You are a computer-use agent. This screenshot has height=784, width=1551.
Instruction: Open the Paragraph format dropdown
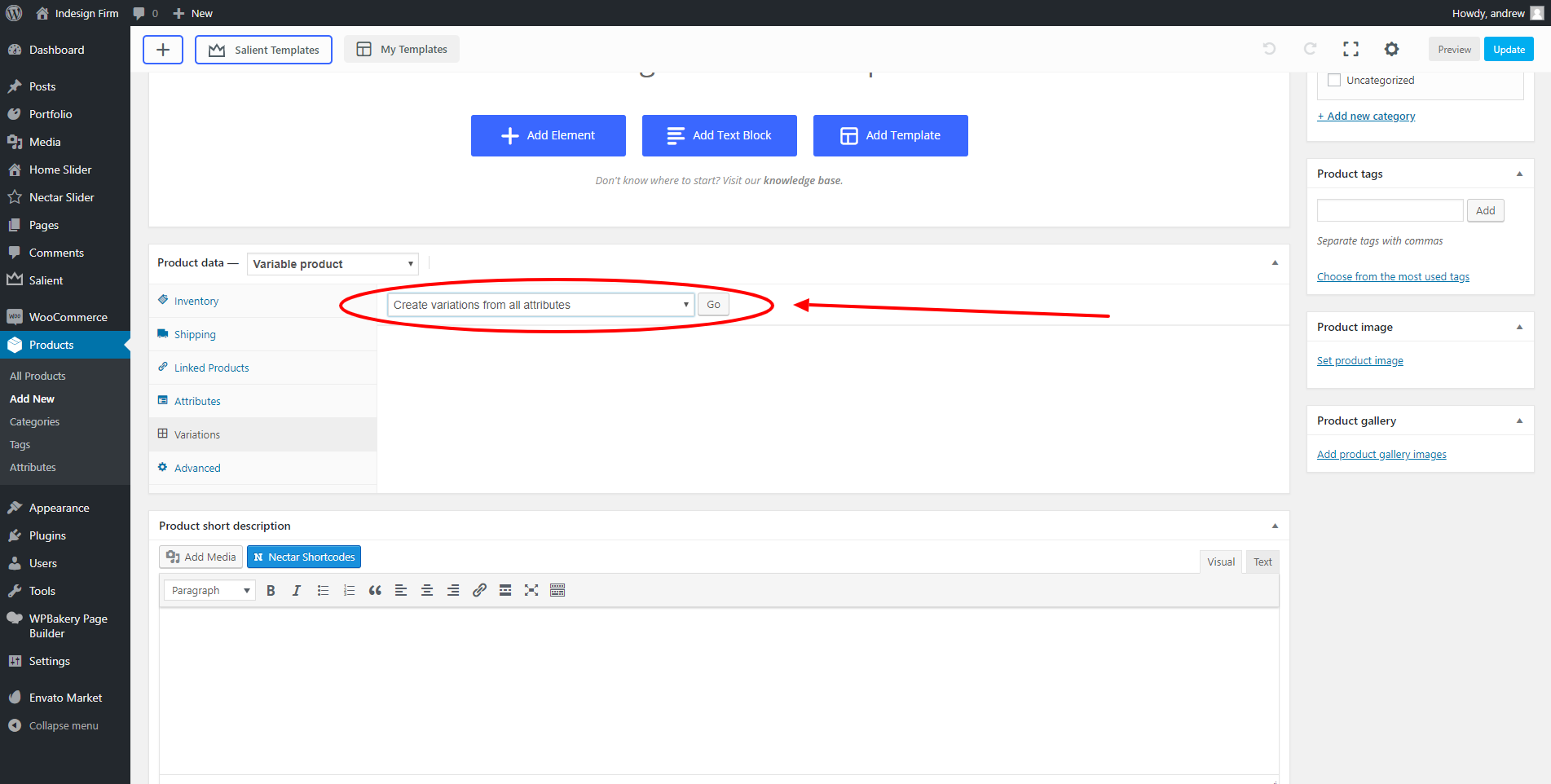[x=209, y=591]
